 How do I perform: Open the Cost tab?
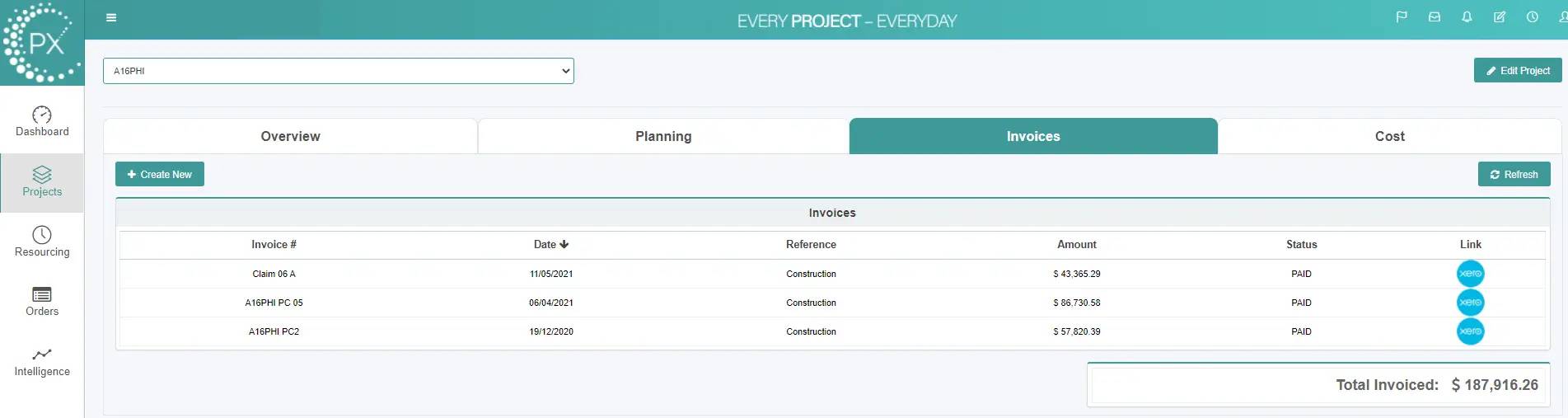pos(1389,137)
